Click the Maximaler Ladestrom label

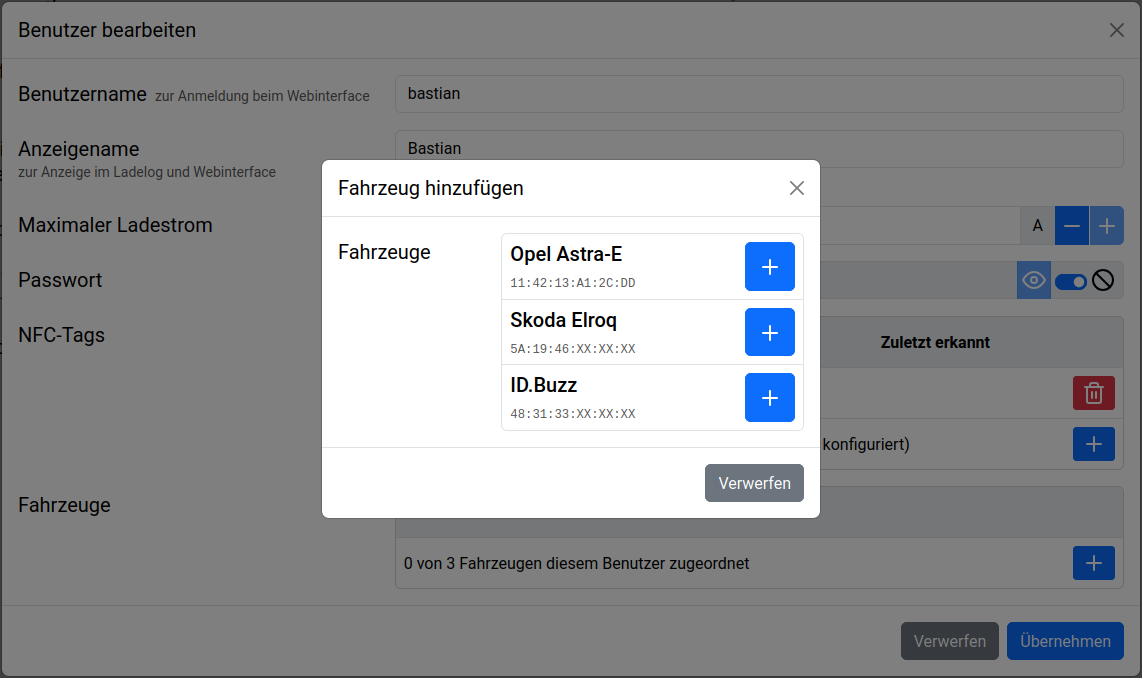[x=115, y=225]
